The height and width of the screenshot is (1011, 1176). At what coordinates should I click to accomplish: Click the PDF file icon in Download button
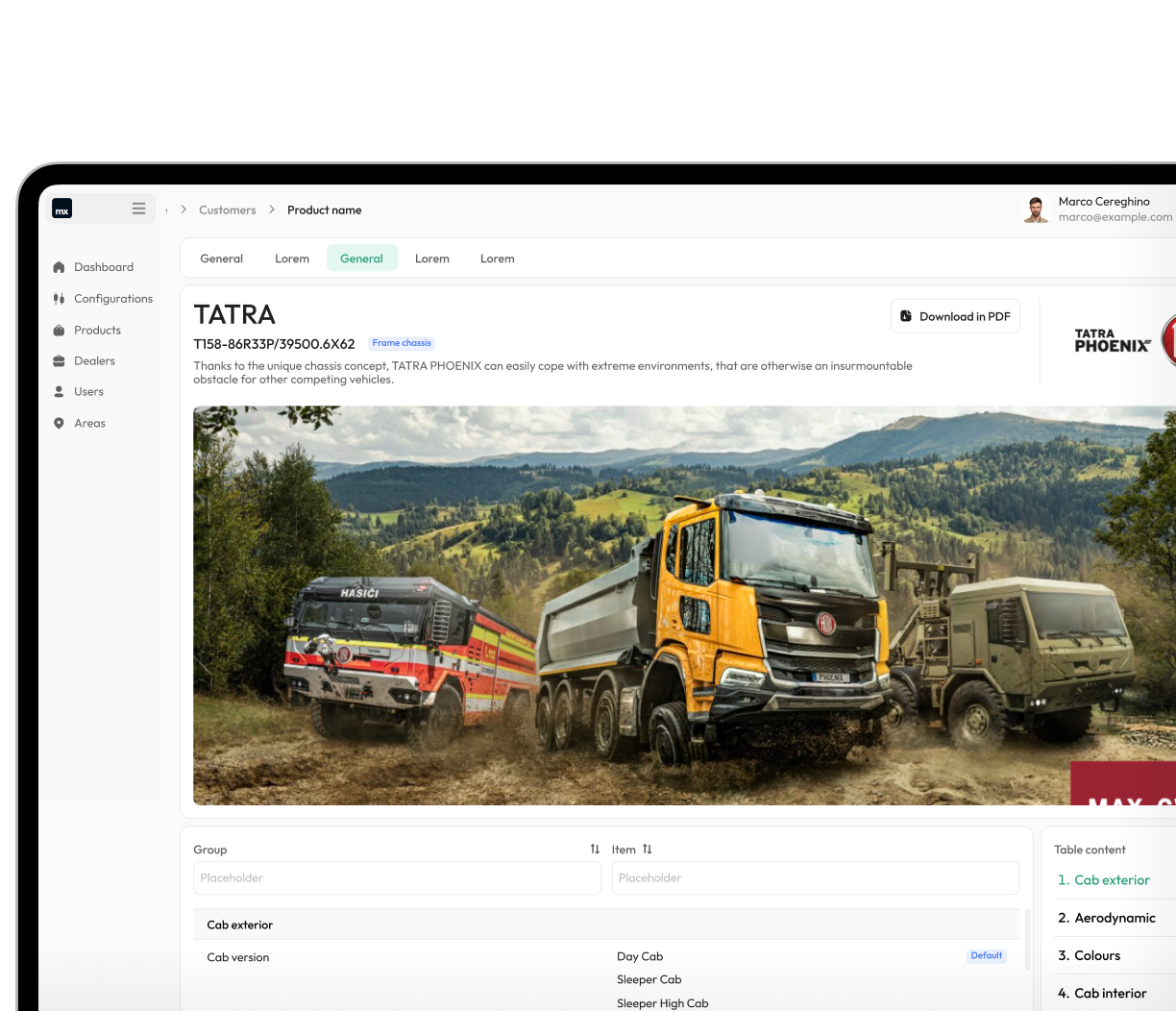(x=906, y=316)
